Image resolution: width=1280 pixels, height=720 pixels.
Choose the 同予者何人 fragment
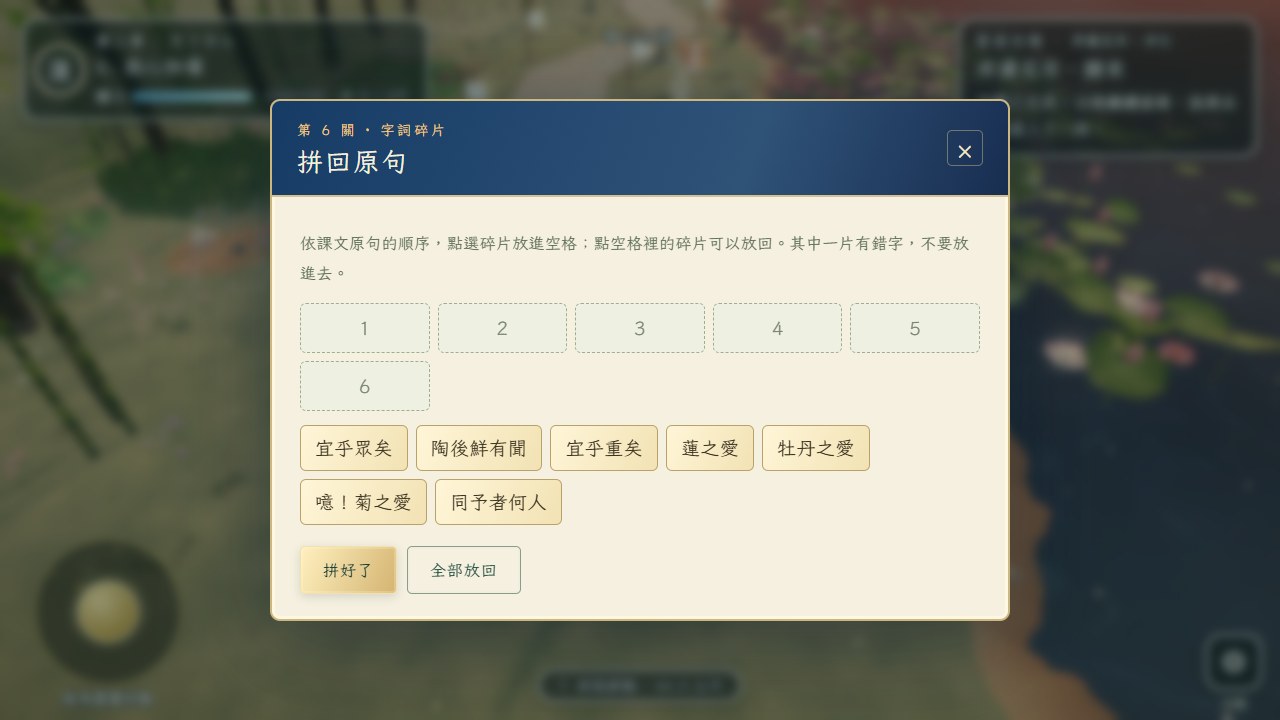[x=498, y=502]
